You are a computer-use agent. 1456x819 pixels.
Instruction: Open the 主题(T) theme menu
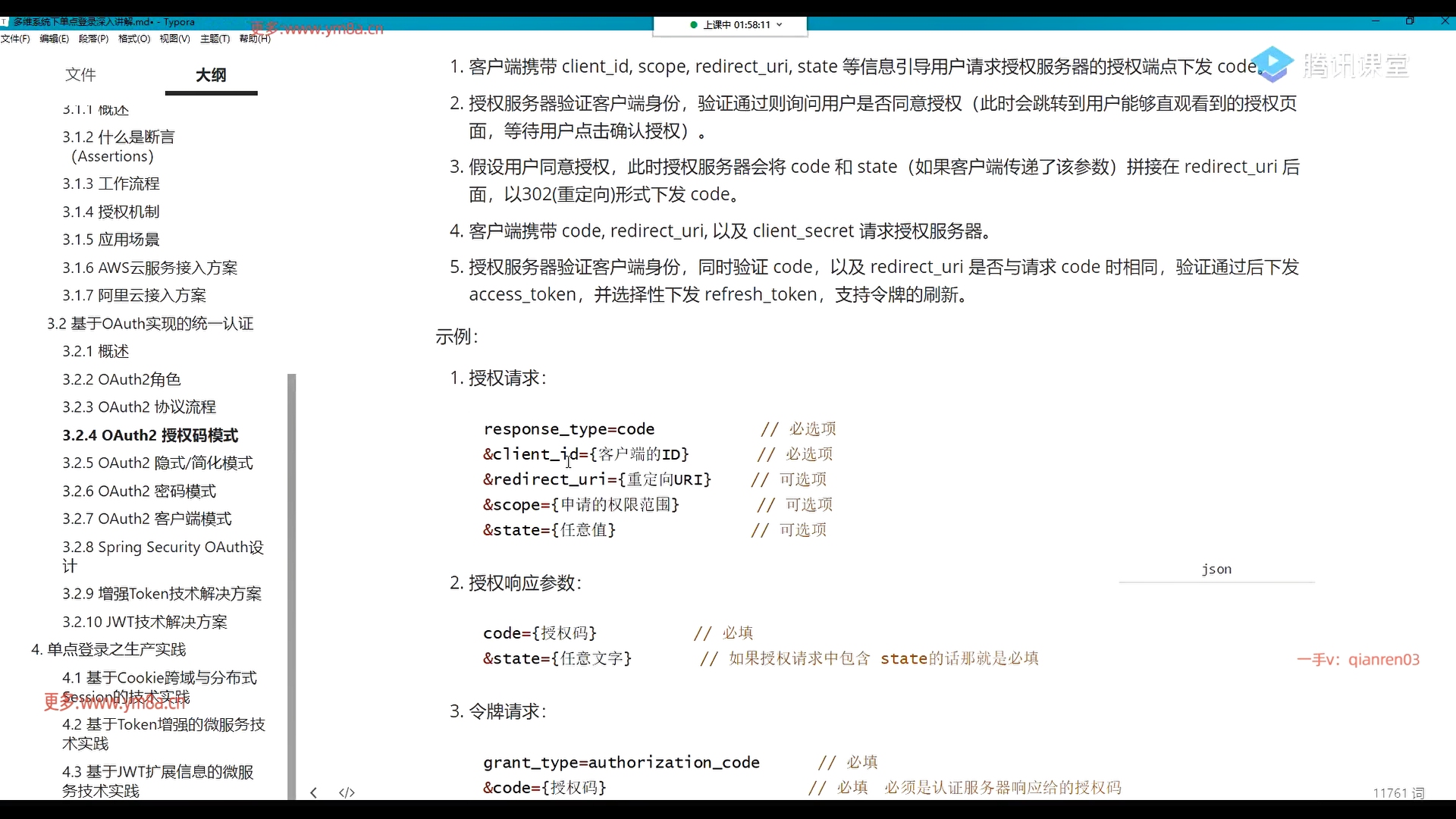click(215, 39)
